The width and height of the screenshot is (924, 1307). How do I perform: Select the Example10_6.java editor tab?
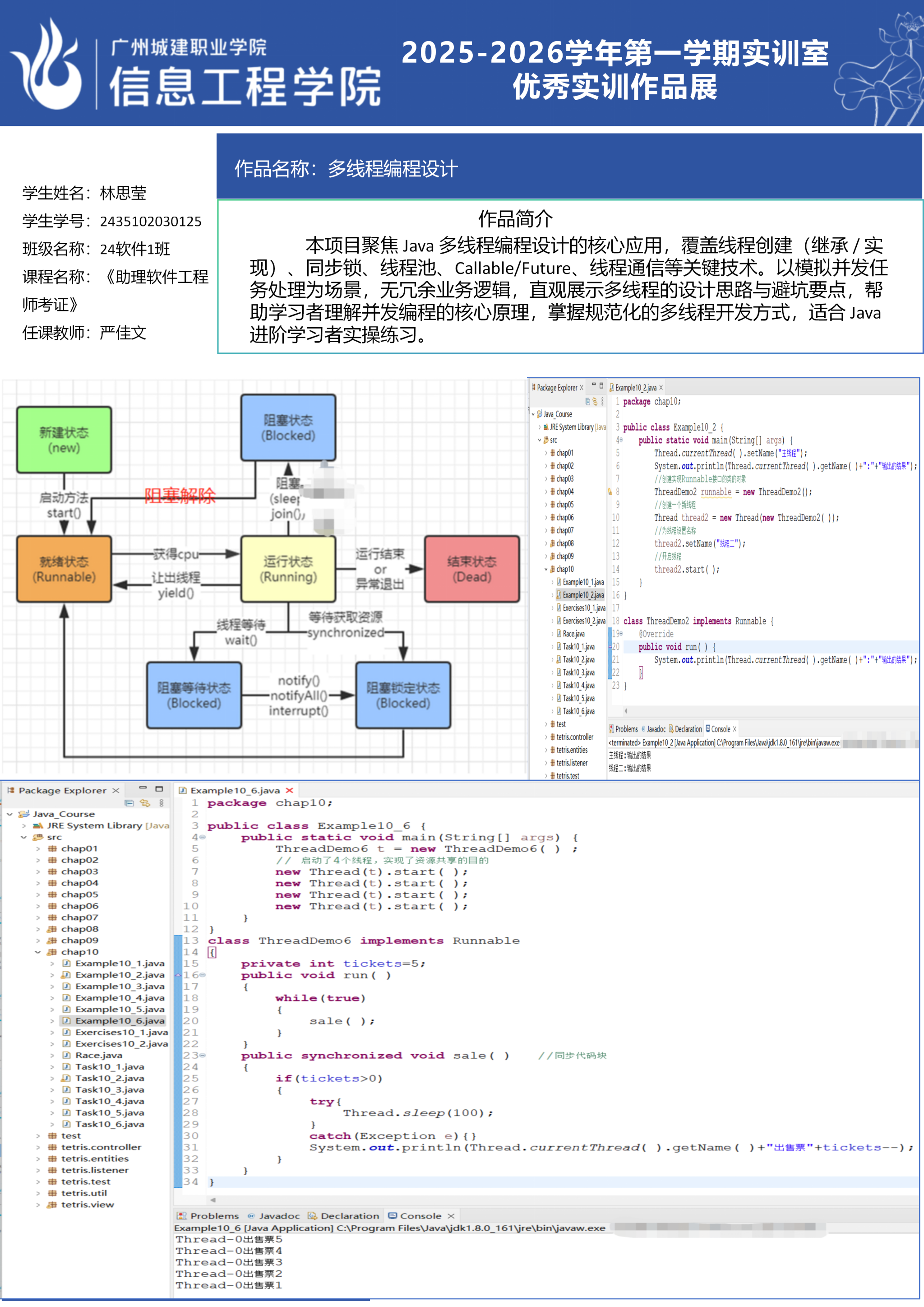[235, 790]
